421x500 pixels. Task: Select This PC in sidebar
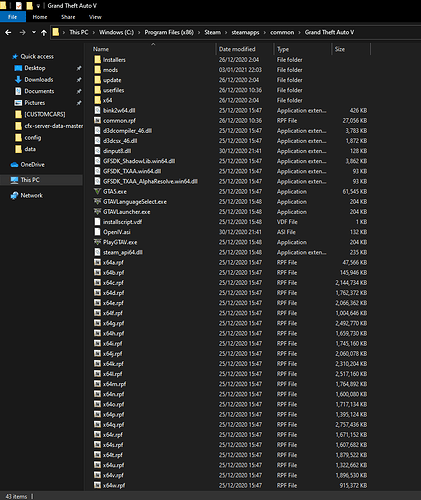click(30, 180)
